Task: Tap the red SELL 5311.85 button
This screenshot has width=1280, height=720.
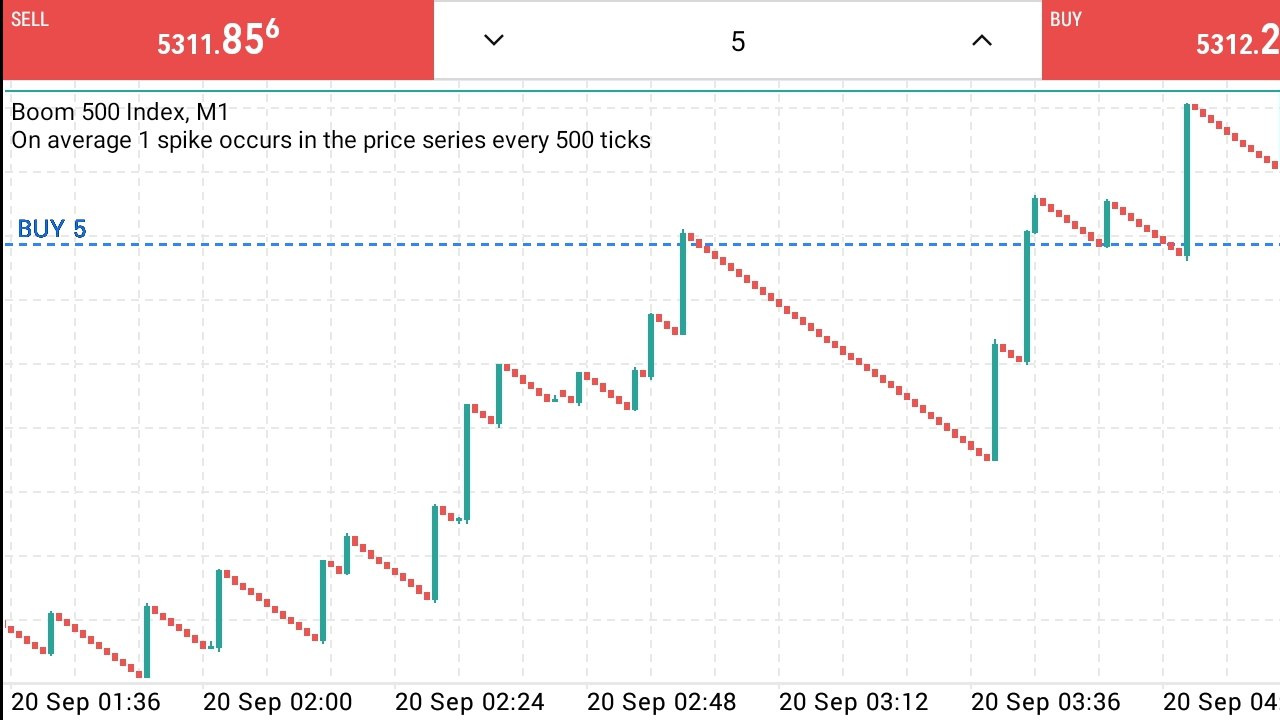Action: click(x=218, y=40)
